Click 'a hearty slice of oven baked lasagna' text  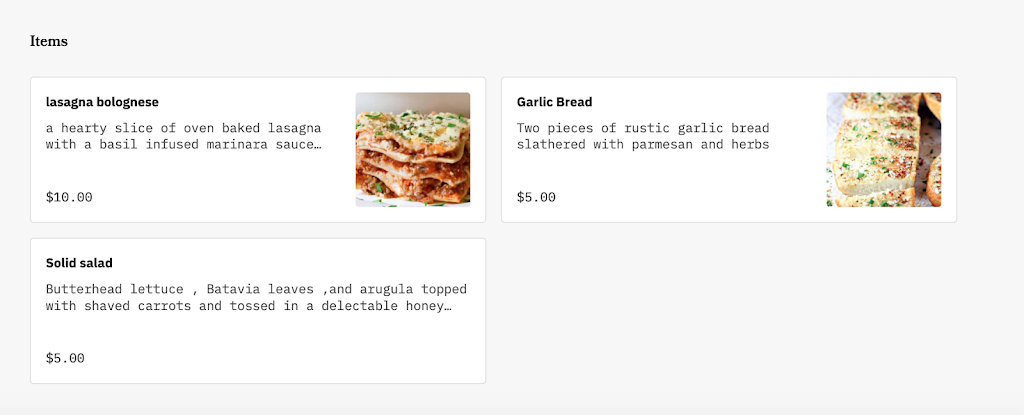coord(183,128)
